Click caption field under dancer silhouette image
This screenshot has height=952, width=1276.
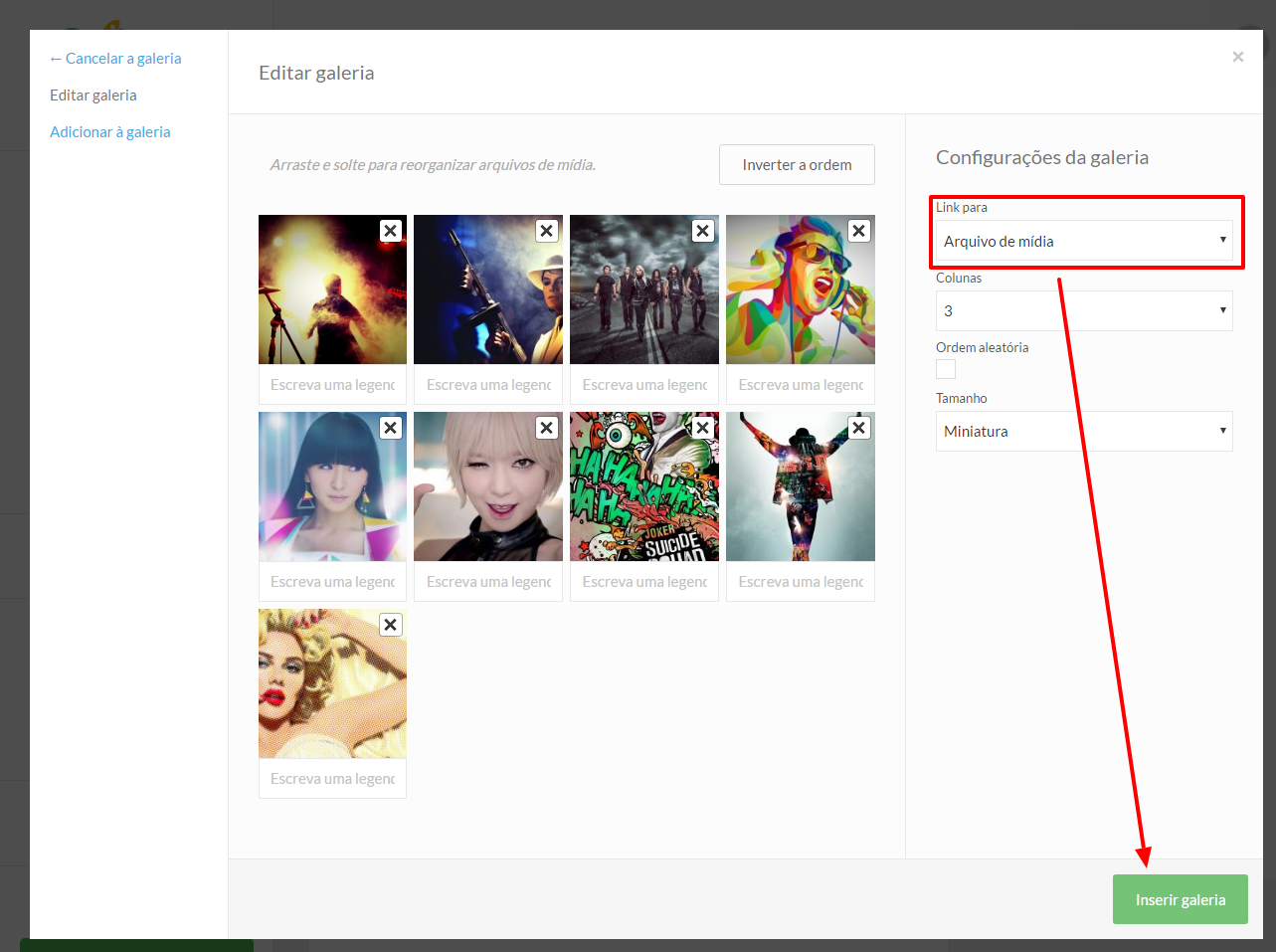coord(801,582)
